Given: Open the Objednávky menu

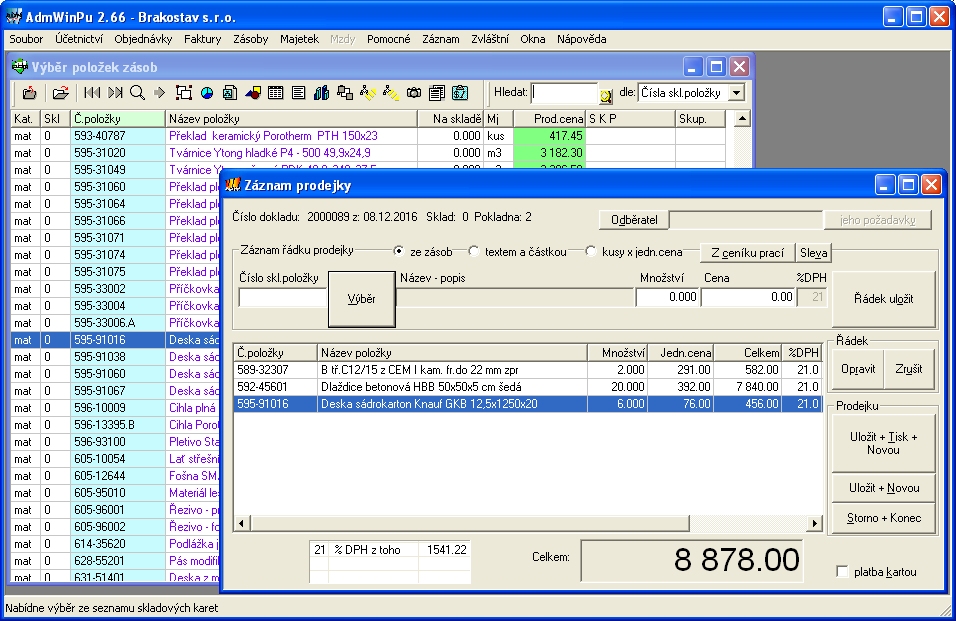Looking at the screenshot, I should 143,39.
